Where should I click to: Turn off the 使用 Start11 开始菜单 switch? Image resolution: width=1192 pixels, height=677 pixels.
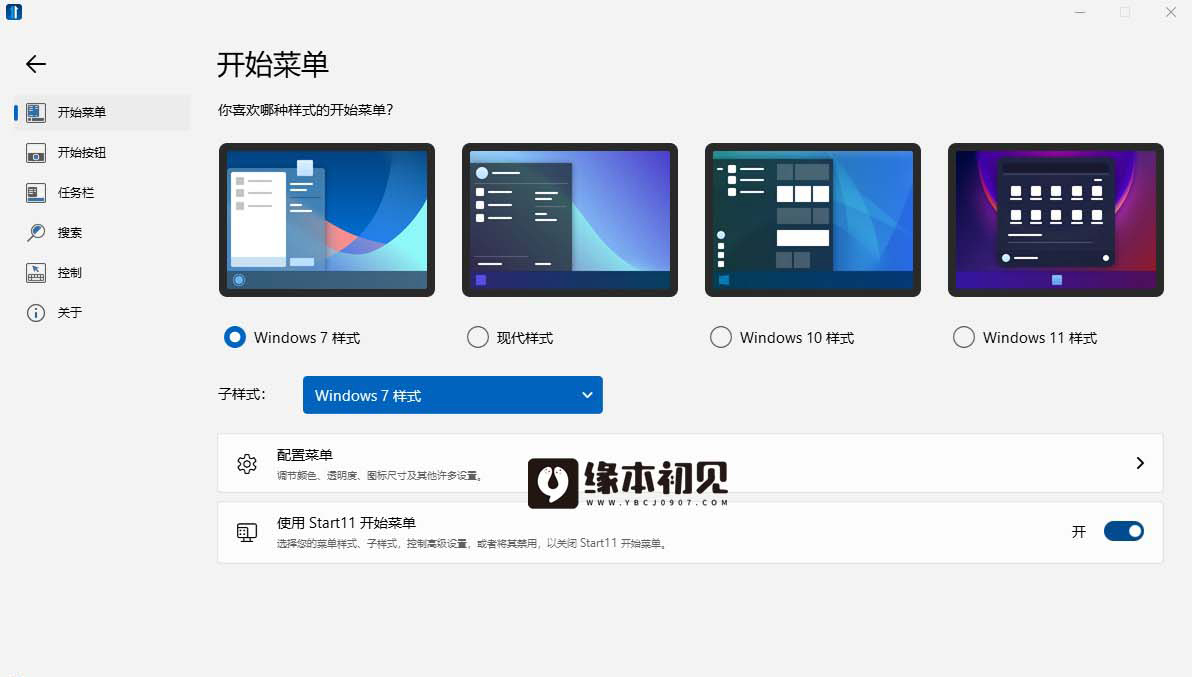[x=1124, y=531]
